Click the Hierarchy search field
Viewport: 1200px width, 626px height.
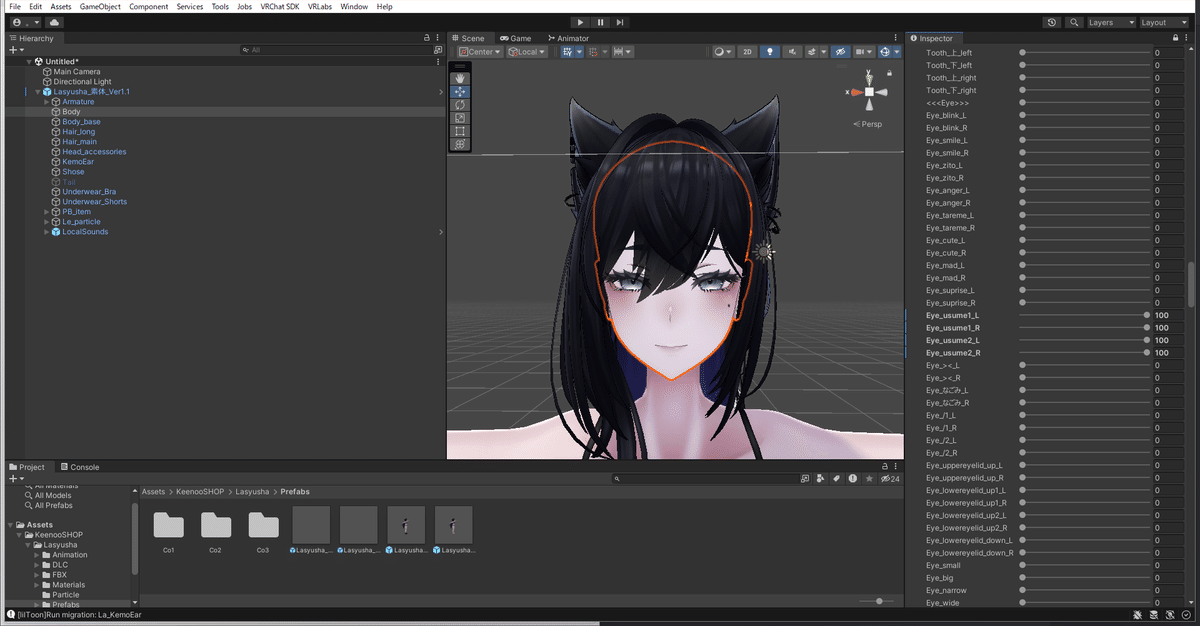click(x=335, y=49)
